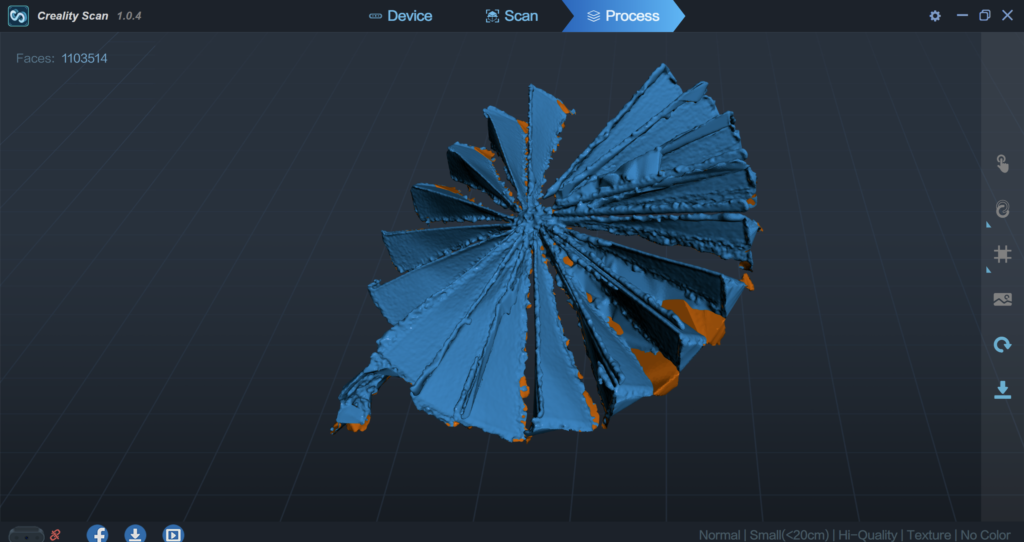Image resolution: width=1024 pixels, height=542 pixels.
Task: Open the video tutorial play icon
Action: [173, 534]
